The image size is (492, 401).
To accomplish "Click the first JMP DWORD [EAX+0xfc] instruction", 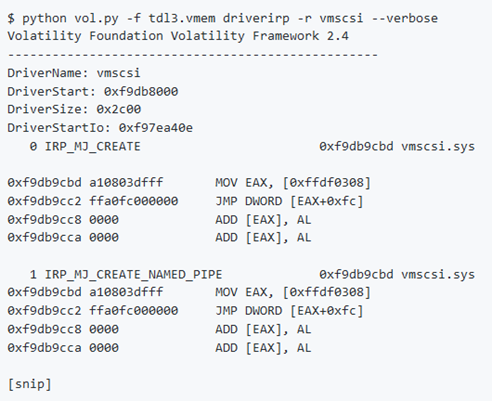I will click(x=289, y=201).
